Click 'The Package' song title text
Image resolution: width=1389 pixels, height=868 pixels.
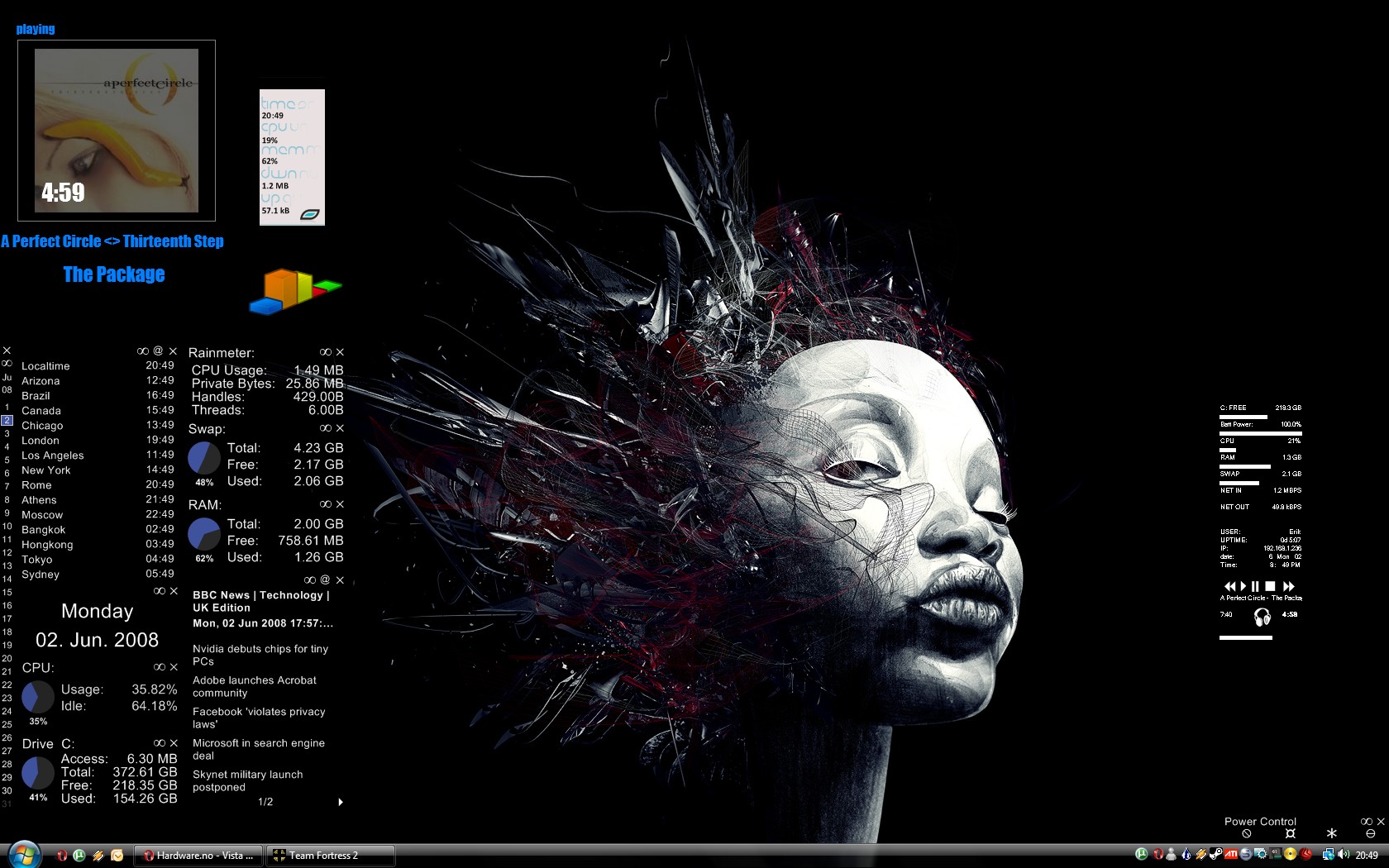tap(114, 274)
